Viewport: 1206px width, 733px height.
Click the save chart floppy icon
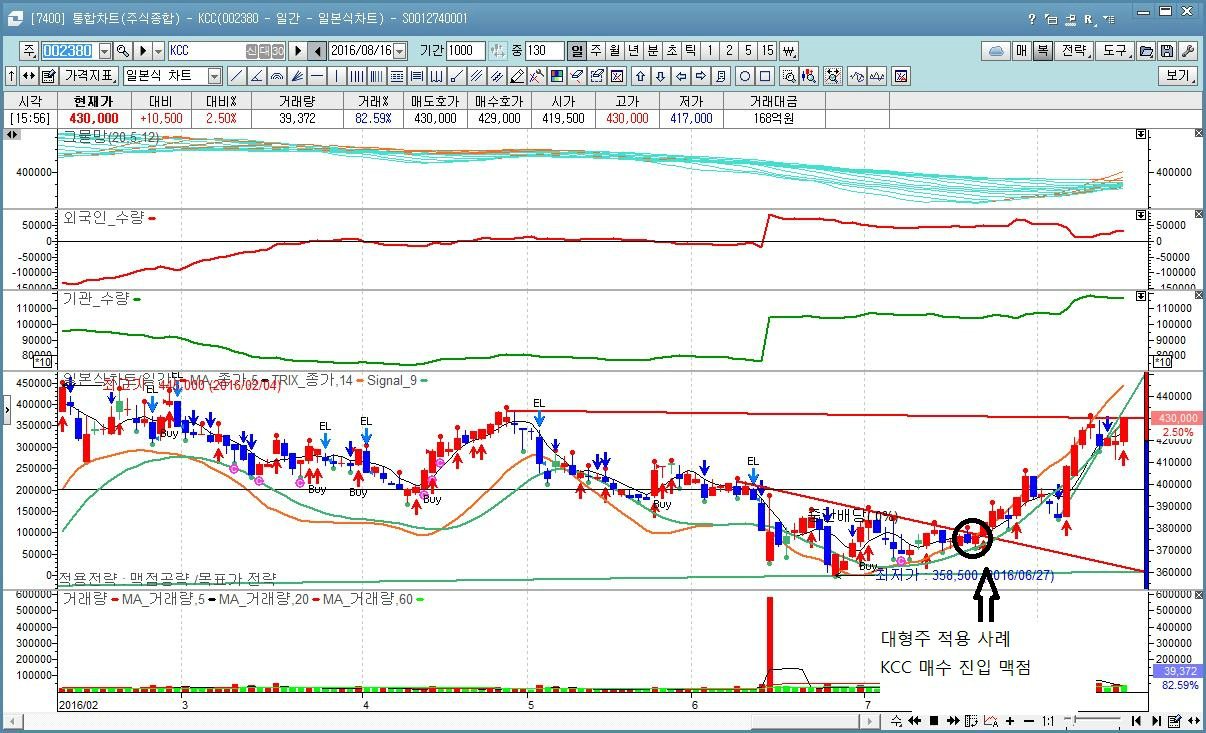coord(1168,51)
